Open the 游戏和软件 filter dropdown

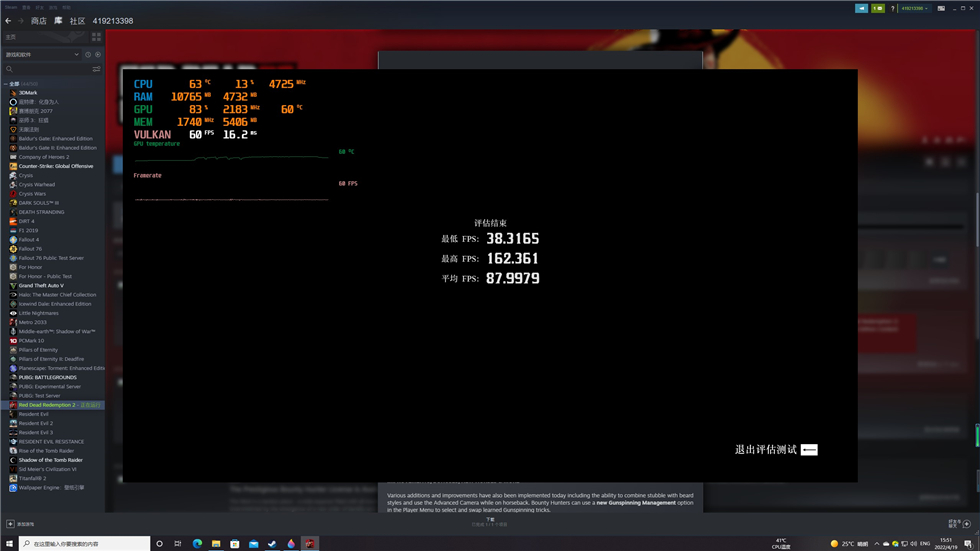[42, 54]
